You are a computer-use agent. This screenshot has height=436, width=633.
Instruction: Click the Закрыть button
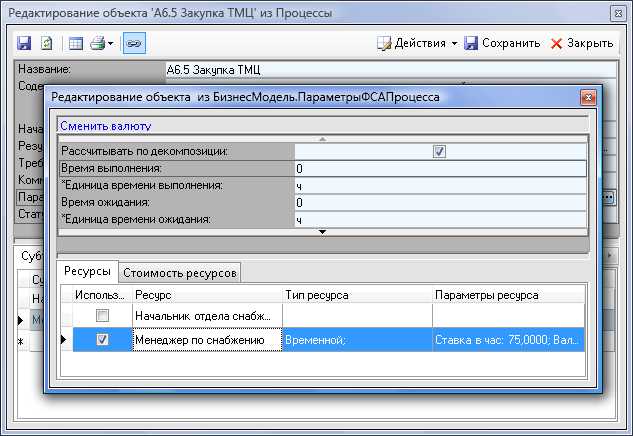click(582, 43)
